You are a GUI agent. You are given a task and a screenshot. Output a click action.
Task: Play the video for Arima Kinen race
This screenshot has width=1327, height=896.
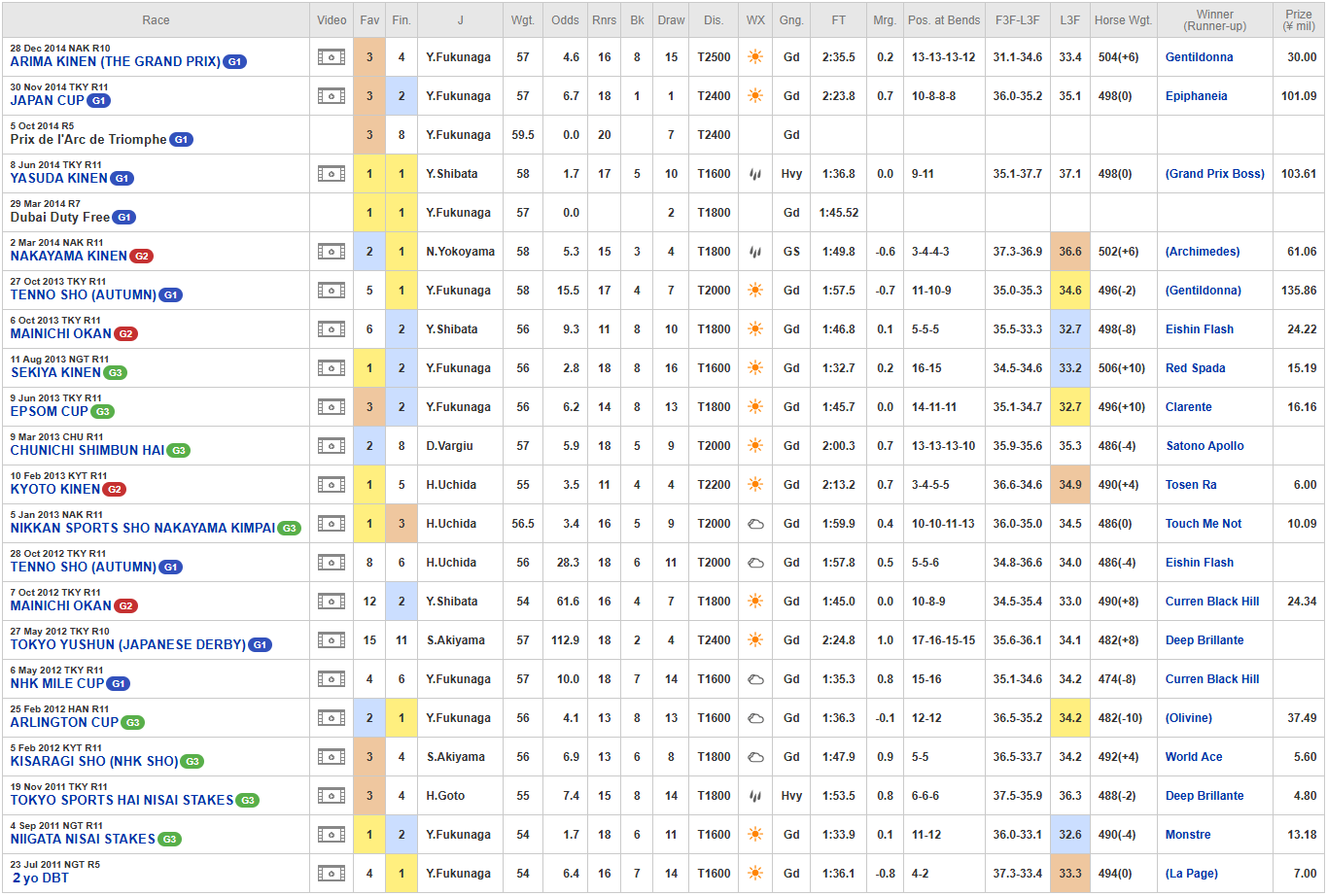click(332, 57)
